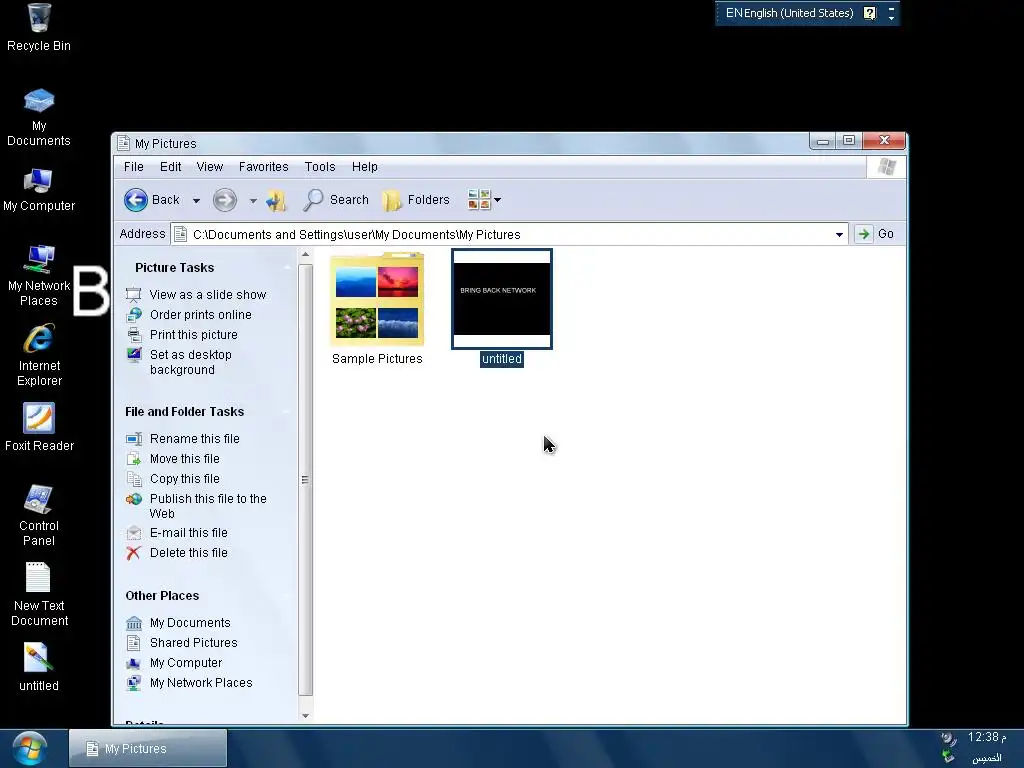Go back using the Back arrow button

tap(136, 200)
